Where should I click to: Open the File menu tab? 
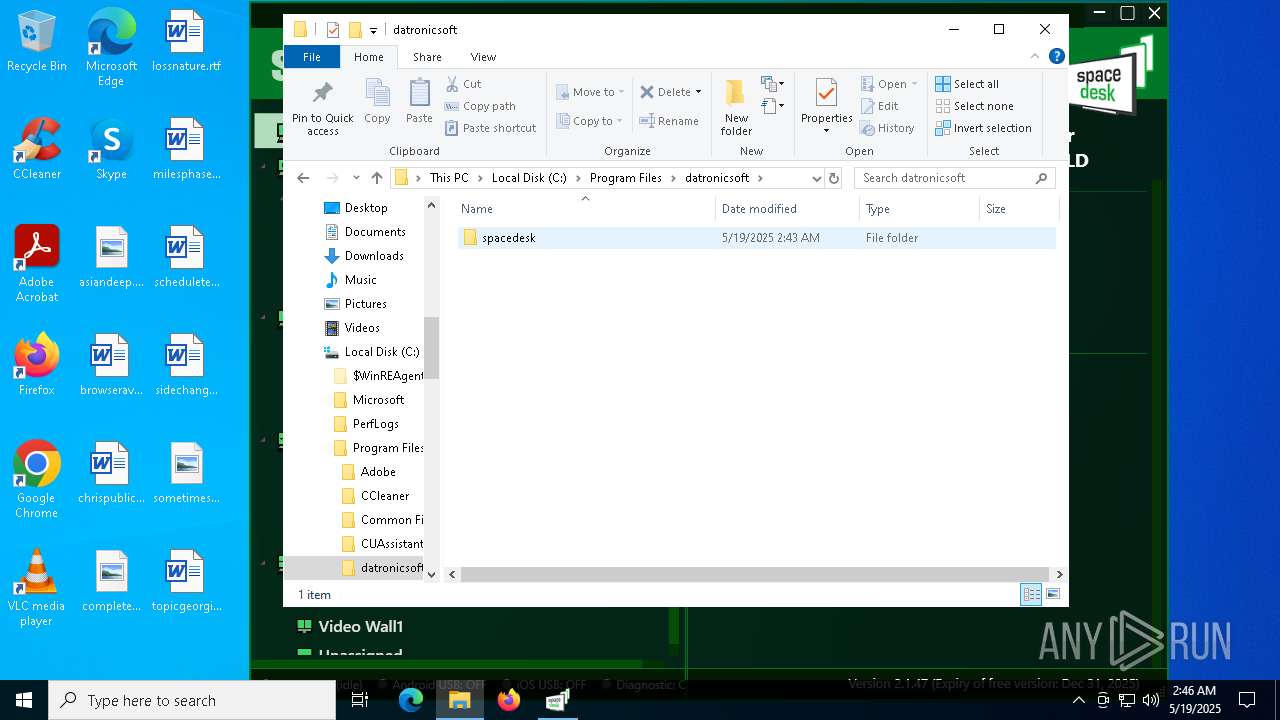[x=312, y=57]
